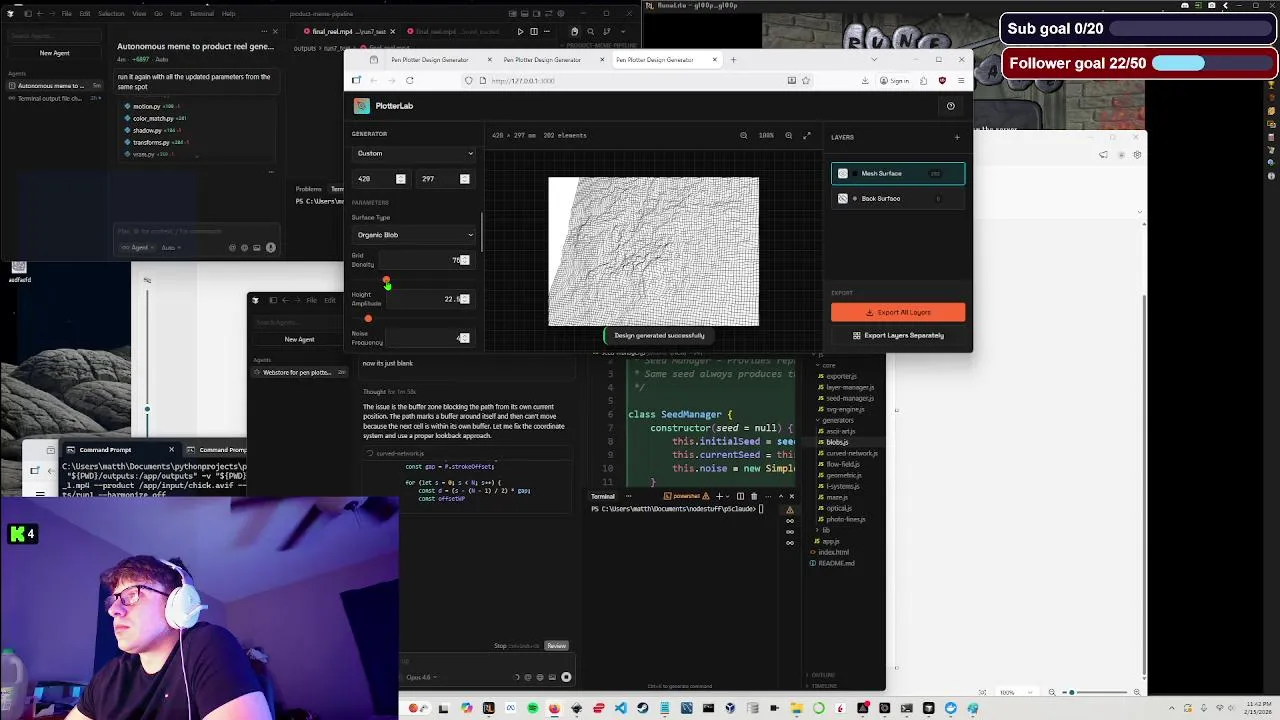
Task: Open the PlotterLab help icon
Action: click(950, 106)
